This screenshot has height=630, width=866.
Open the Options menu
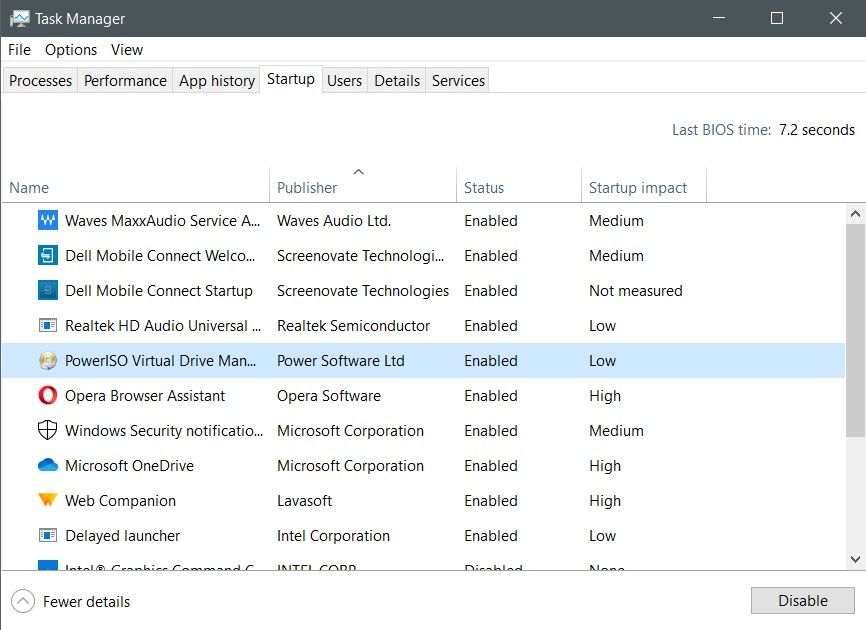[70, 49]
